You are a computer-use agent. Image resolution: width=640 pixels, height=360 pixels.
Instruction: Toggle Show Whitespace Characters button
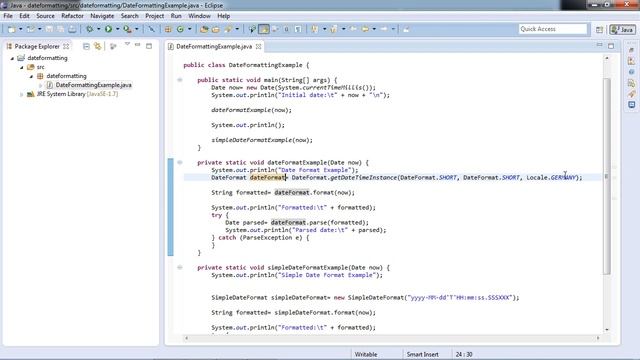click(x=298, y=29)
